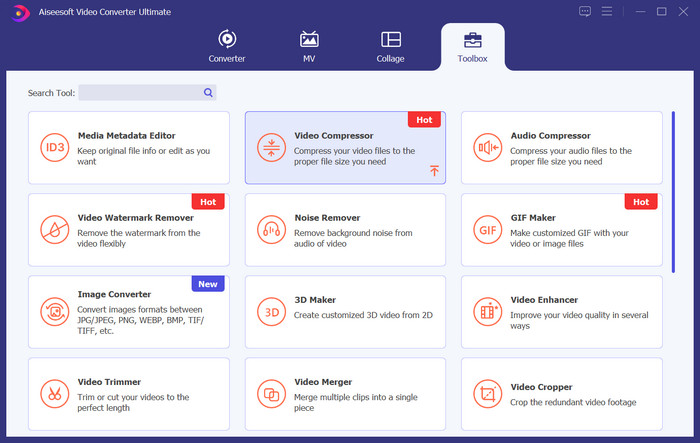Click the Video Cropper icon
The image size is (700, 443).
coord(488,394)
